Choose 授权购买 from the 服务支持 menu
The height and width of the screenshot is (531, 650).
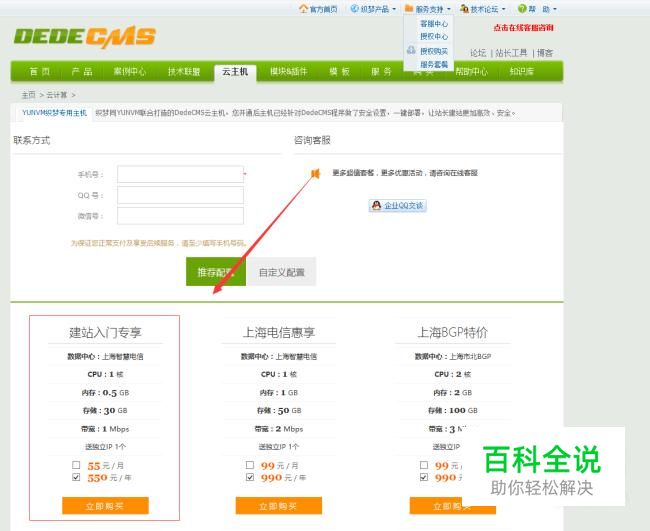click(434, 51)
